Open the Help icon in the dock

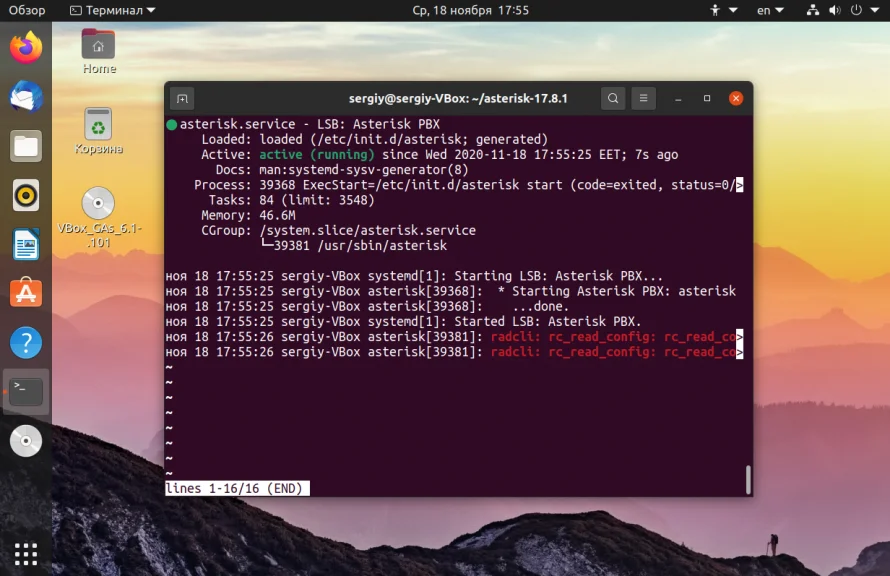[x=26, y=343]
